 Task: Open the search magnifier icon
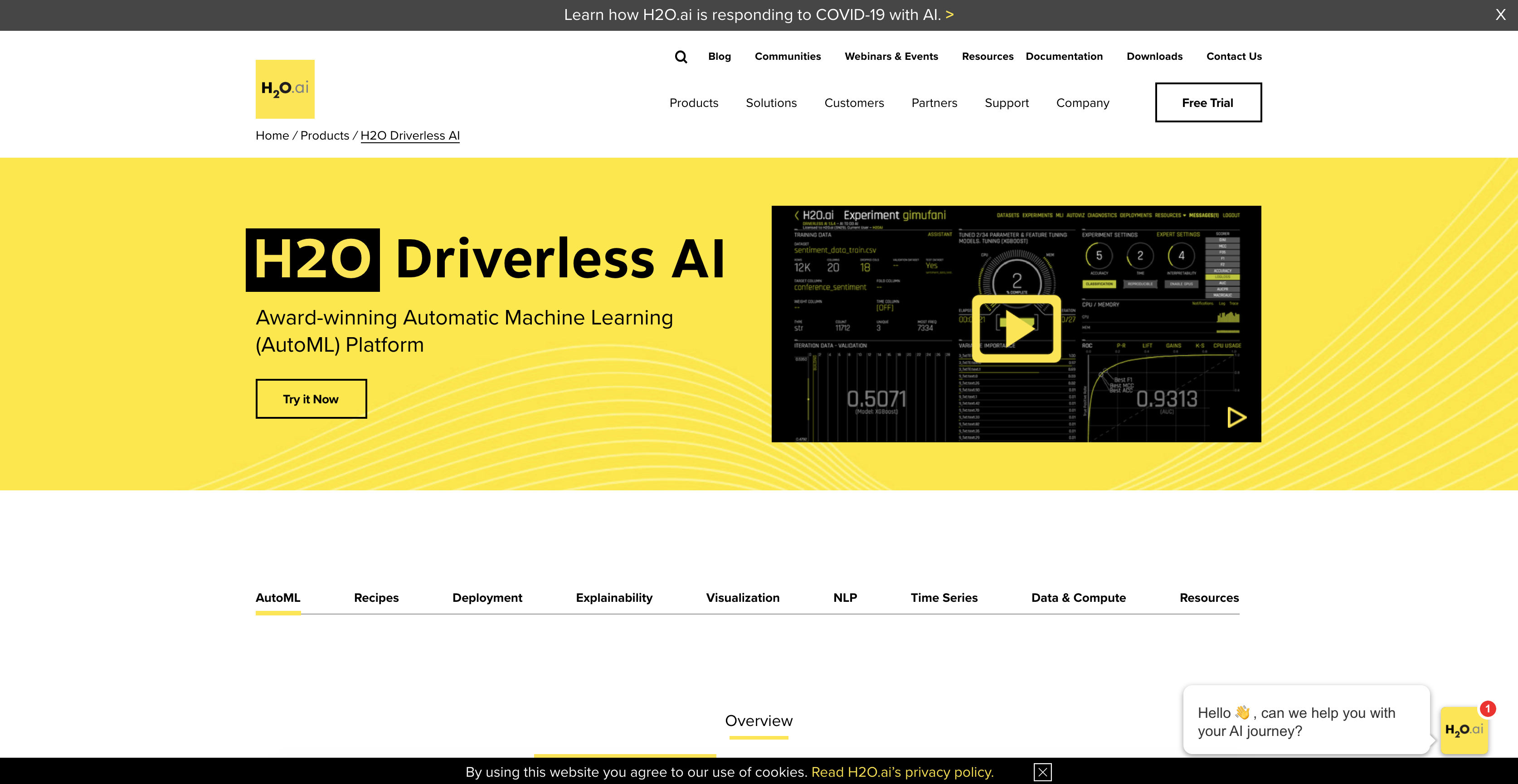click(681, 57)
